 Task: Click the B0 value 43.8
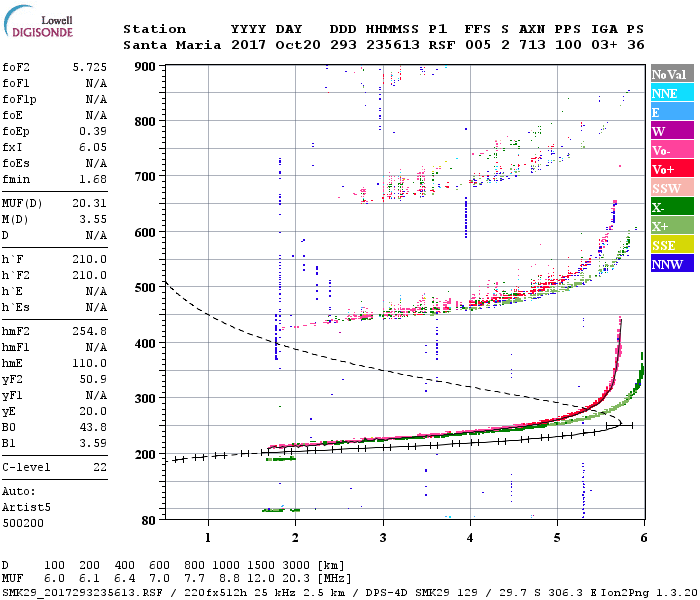[93, 428]
